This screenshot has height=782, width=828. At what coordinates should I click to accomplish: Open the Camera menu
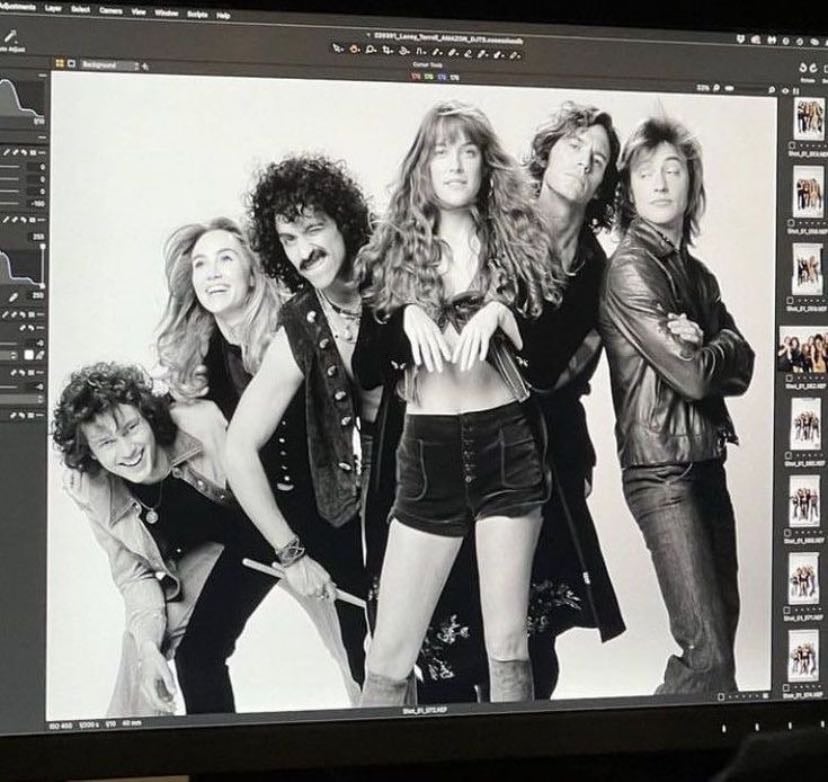(x=111, y=11)
